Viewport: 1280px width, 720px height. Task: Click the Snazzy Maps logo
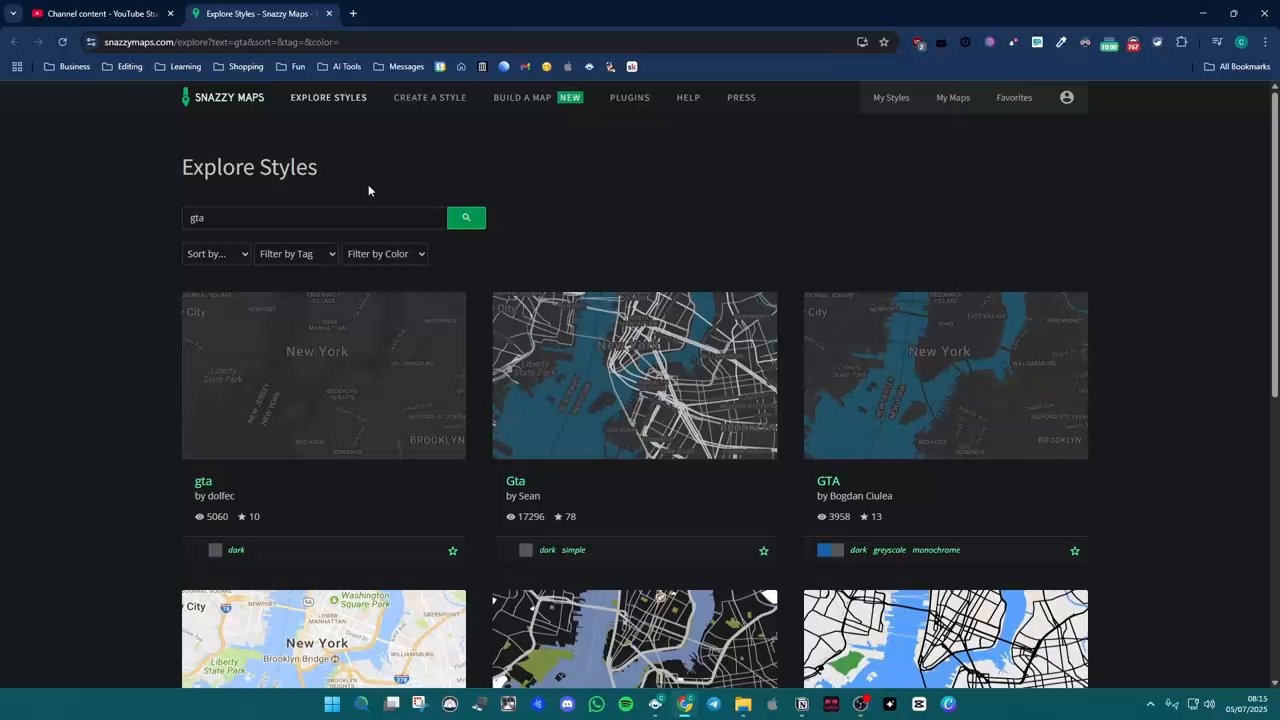click(x=223, y=97)
